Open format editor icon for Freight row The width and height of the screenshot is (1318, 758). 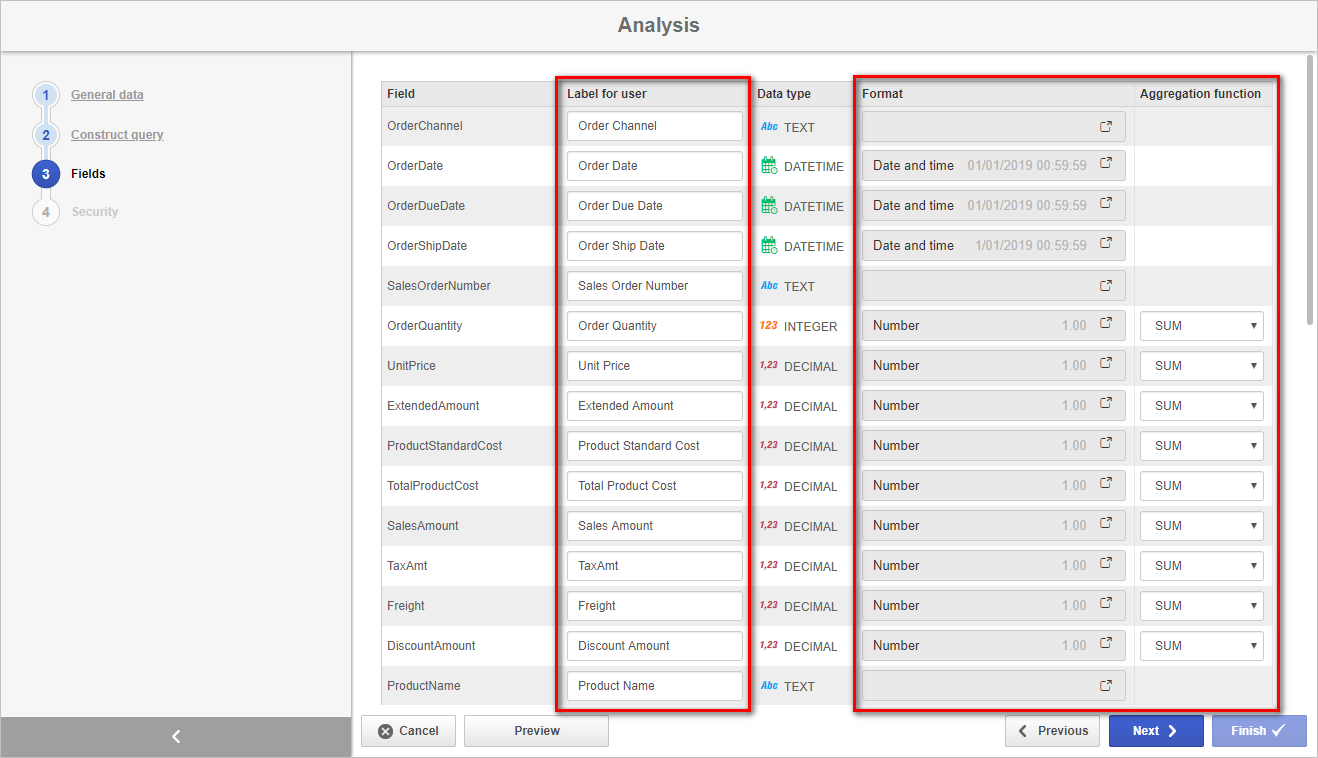[1106, 604]
